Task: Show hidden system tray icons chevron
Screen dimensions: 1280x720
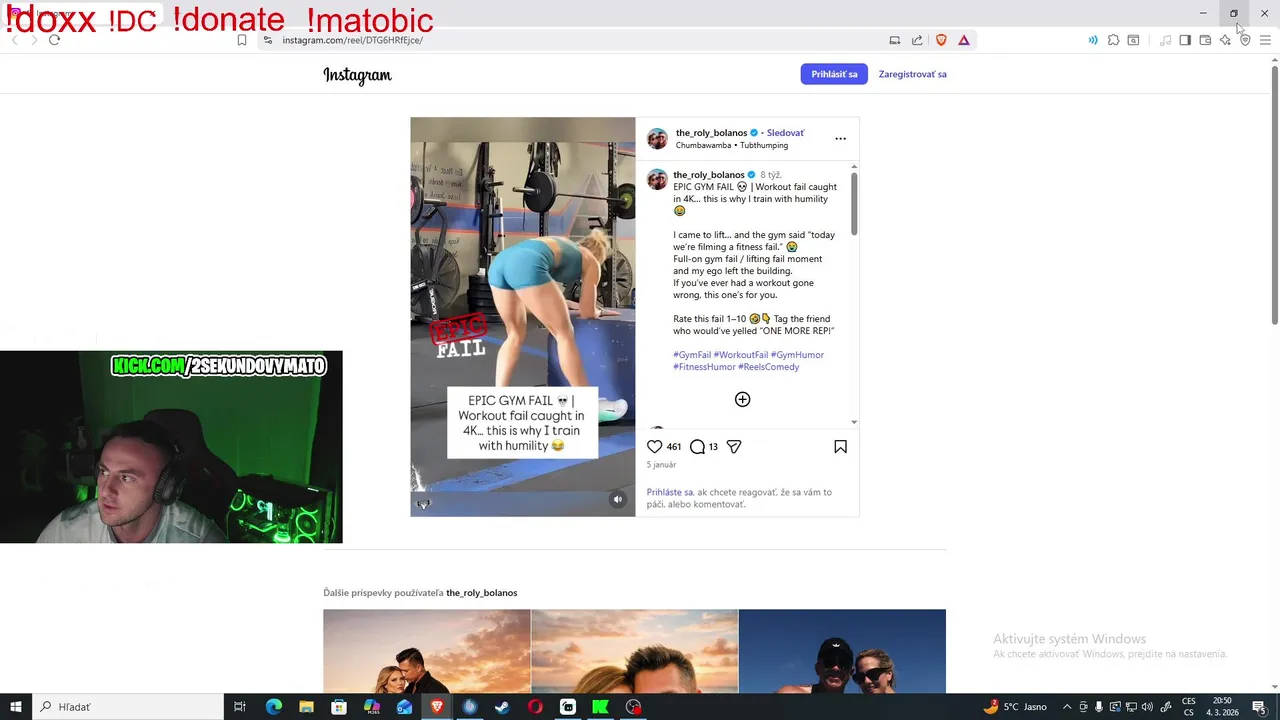Action: [x=1067, y=707]
